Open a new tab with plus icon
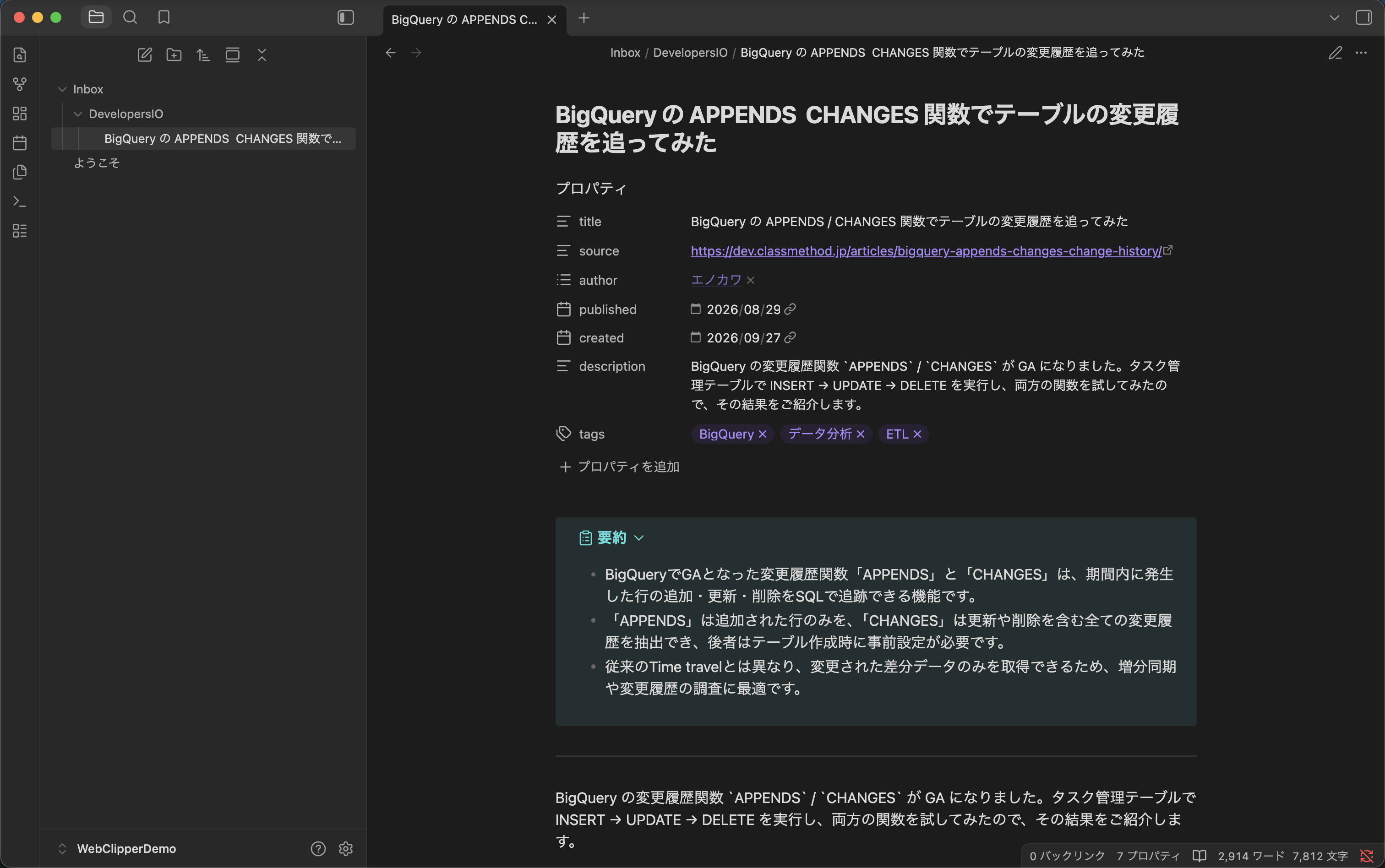The width and height of the screenshot is (1385, 868). point(584,18)
